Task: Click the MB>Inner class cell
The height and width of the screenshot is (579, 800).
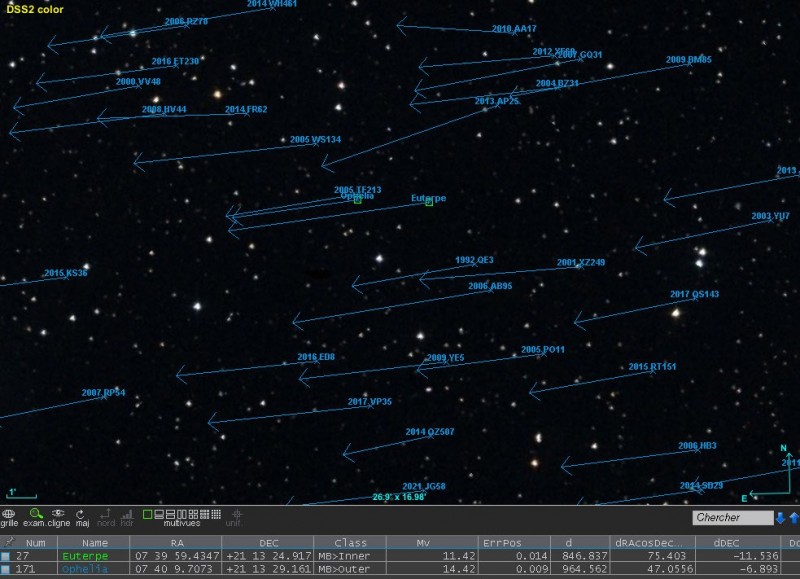Action: point(344,556)
